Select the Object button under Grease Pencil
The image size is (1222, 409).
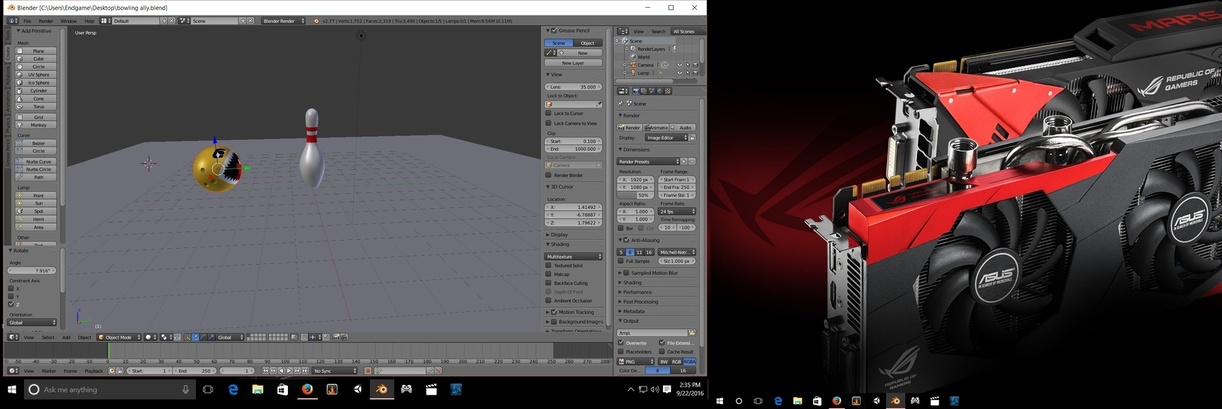click(588, 43)
